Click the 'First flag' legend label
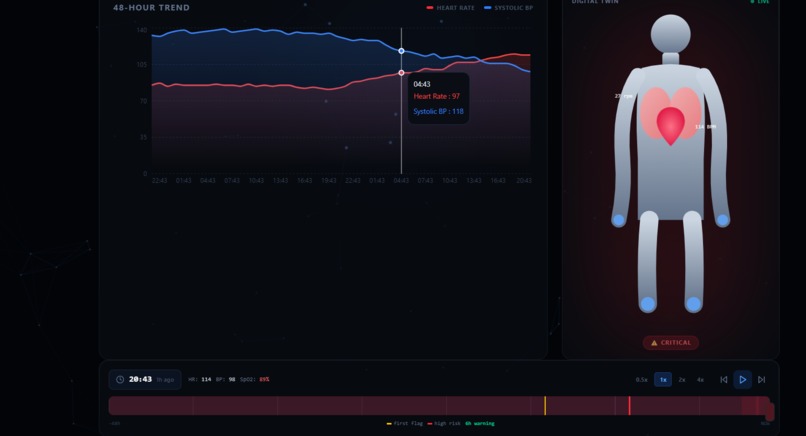The height and width of the screenshot is (436, 806). coord(405,424)
